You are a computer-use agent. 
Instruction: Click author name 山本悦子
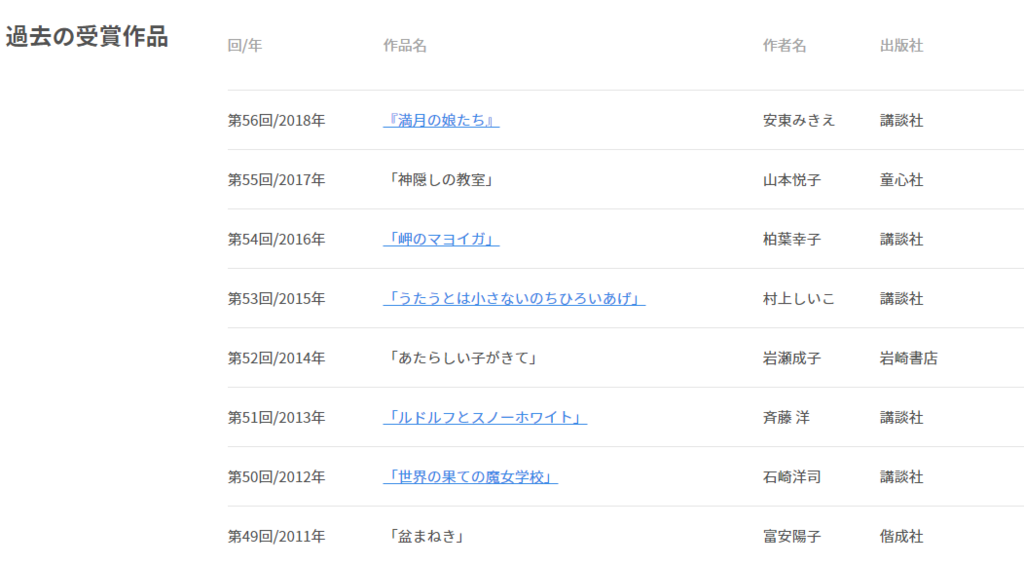pos(792,180)
